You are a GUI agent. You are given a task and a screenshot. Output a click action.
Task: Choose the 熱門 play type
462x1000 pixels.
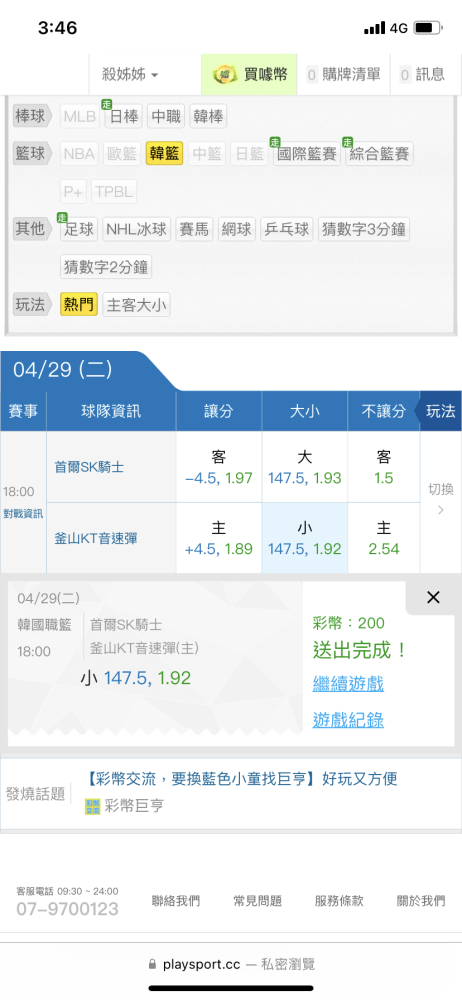79,304
